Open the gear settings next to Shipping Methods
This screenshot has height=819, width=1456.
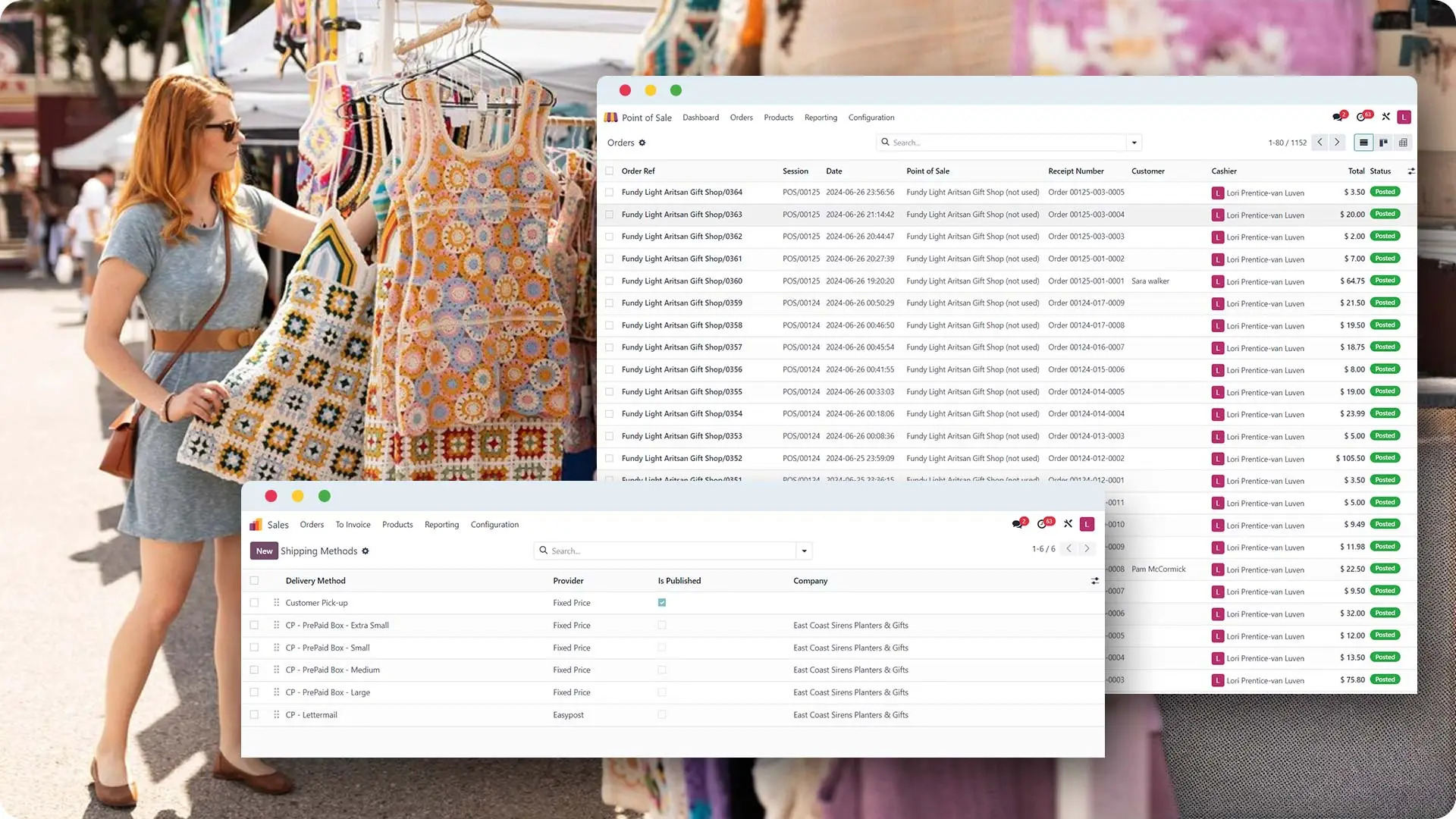click(x=366, y=551)
